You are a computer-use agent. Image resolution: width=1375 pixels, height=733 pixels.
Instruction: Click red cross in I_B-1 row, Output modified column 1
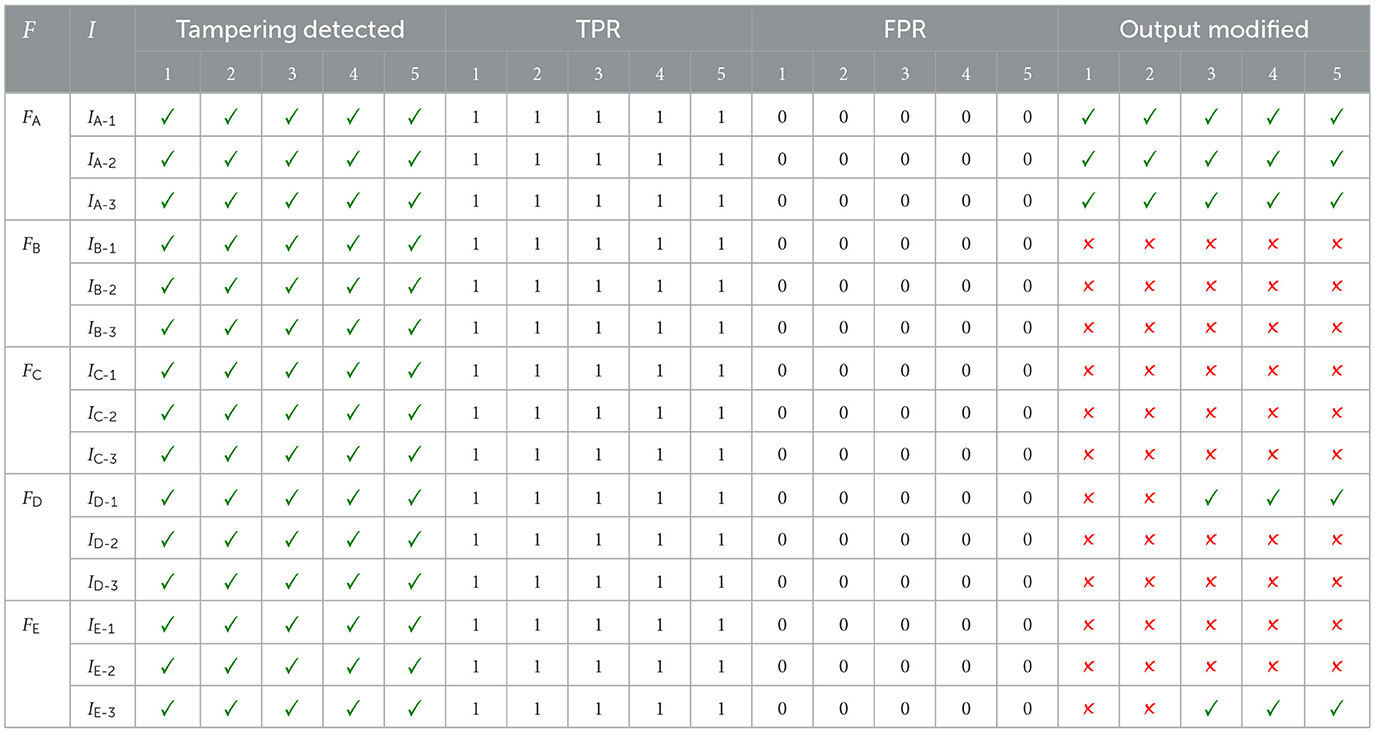coord(1088,243)
